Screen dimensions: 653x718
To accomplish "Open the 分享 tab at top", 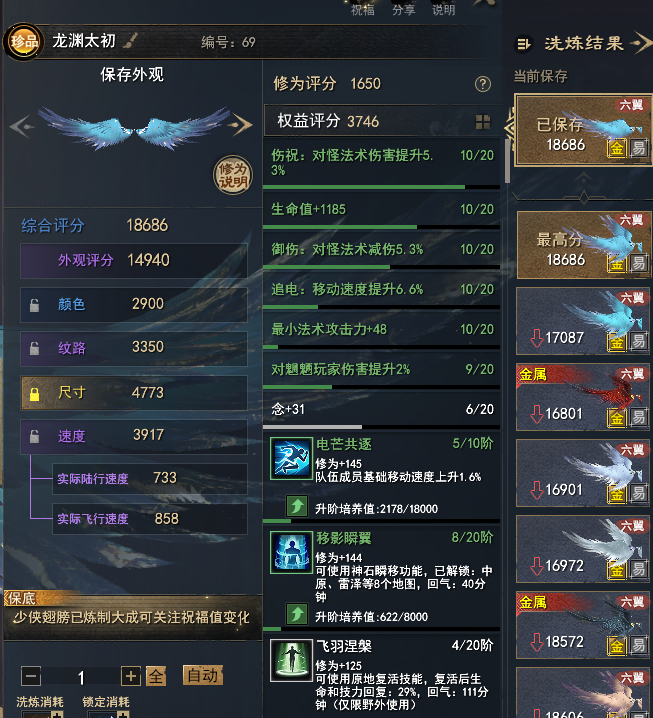I will pos(403,10).
